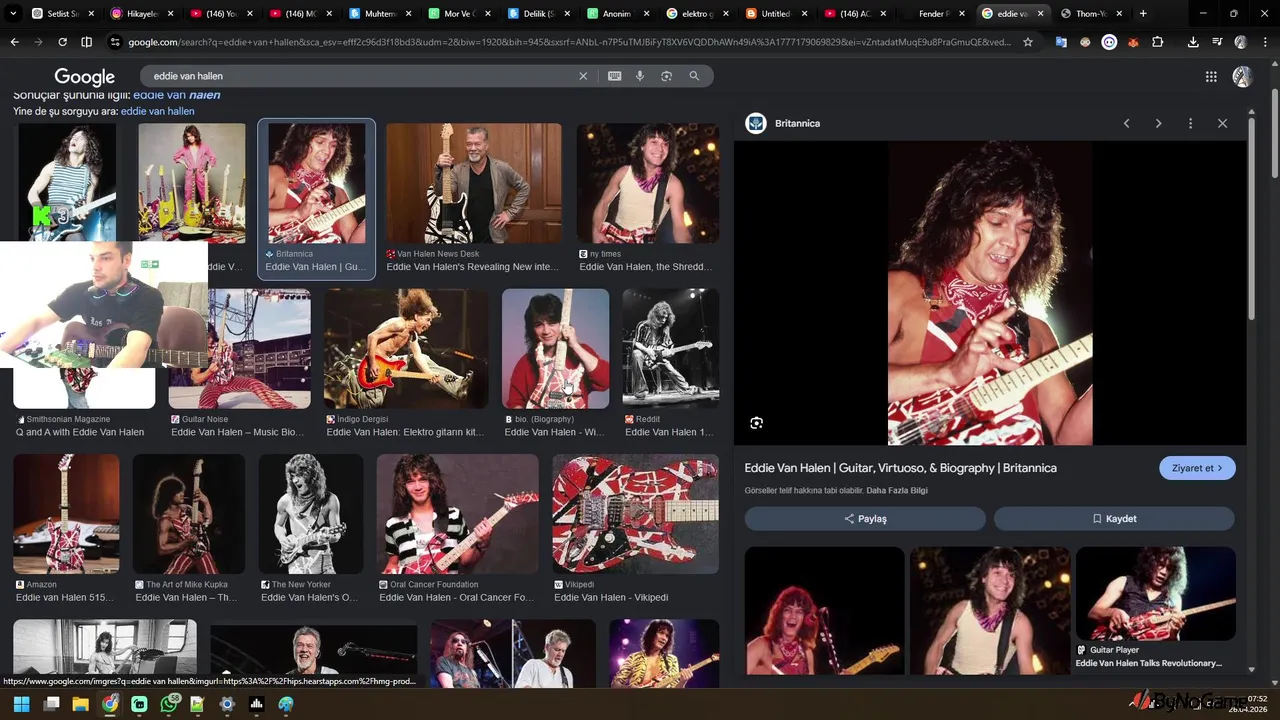Click suggested query 'eddie van halen' link
This screenshot has height=720, width=1280.
[176, 95]
